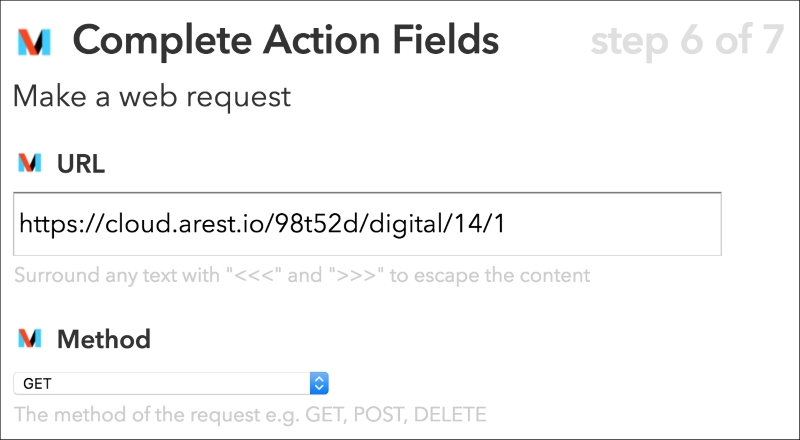The width and height of the screenshot is (800, 440).
Task: Click the bold URL field label
Action: (81, 164)
